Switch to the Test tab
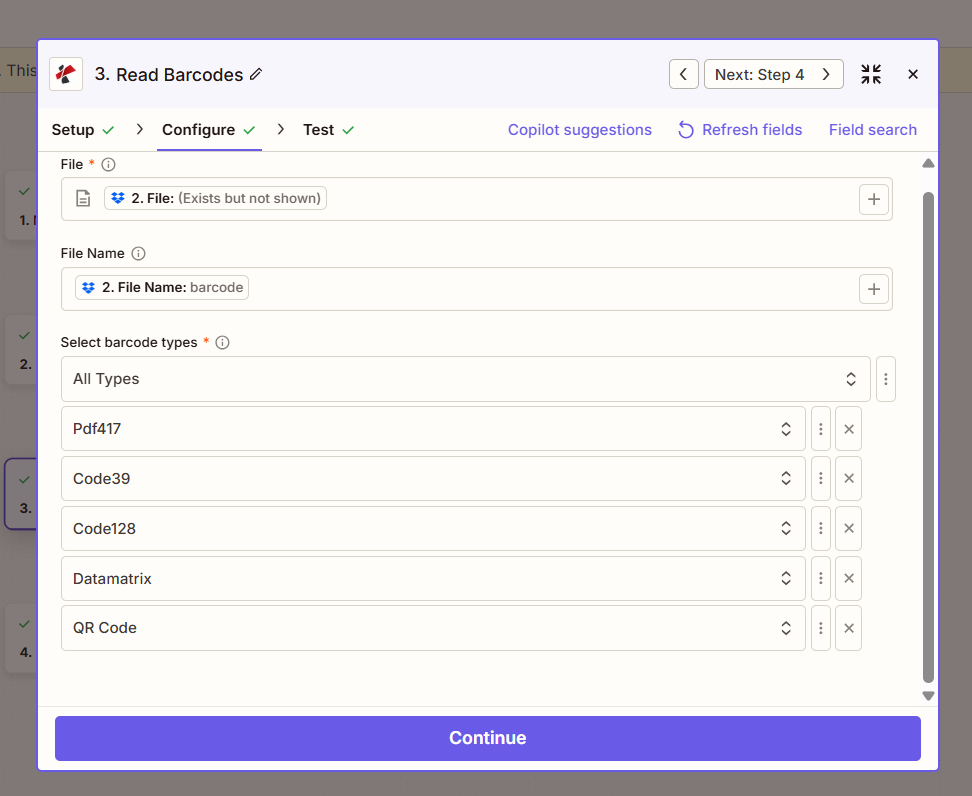Screen dimensions: 972x796 pyautogui.click(x=319, y=130)
